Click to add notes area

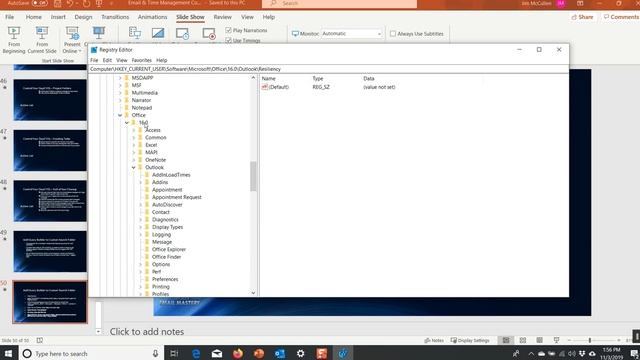(147, 331)
